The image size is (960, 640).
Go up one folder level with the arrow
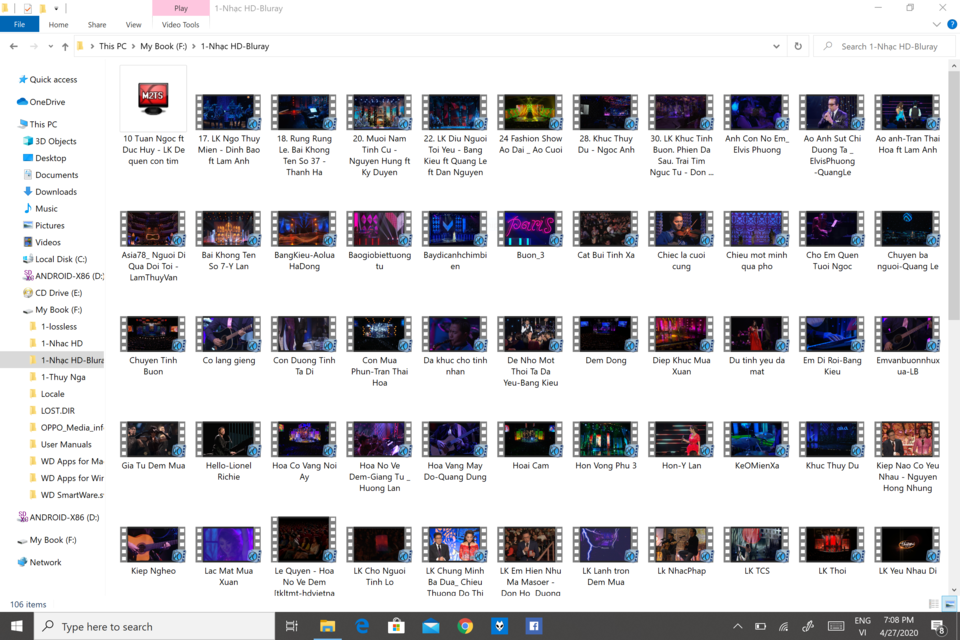coord(65,46)
